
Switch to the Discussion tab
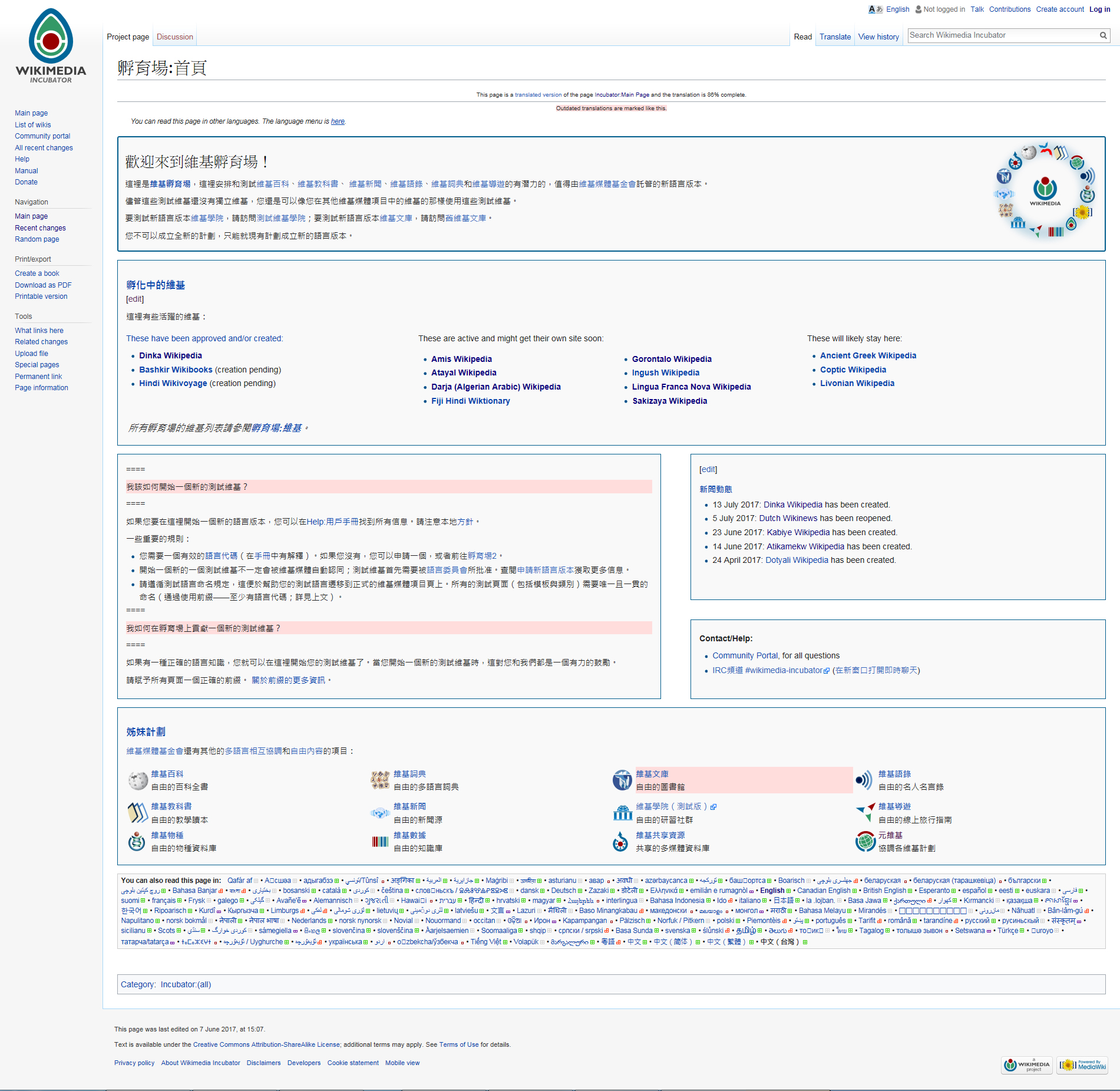point(175,37)
